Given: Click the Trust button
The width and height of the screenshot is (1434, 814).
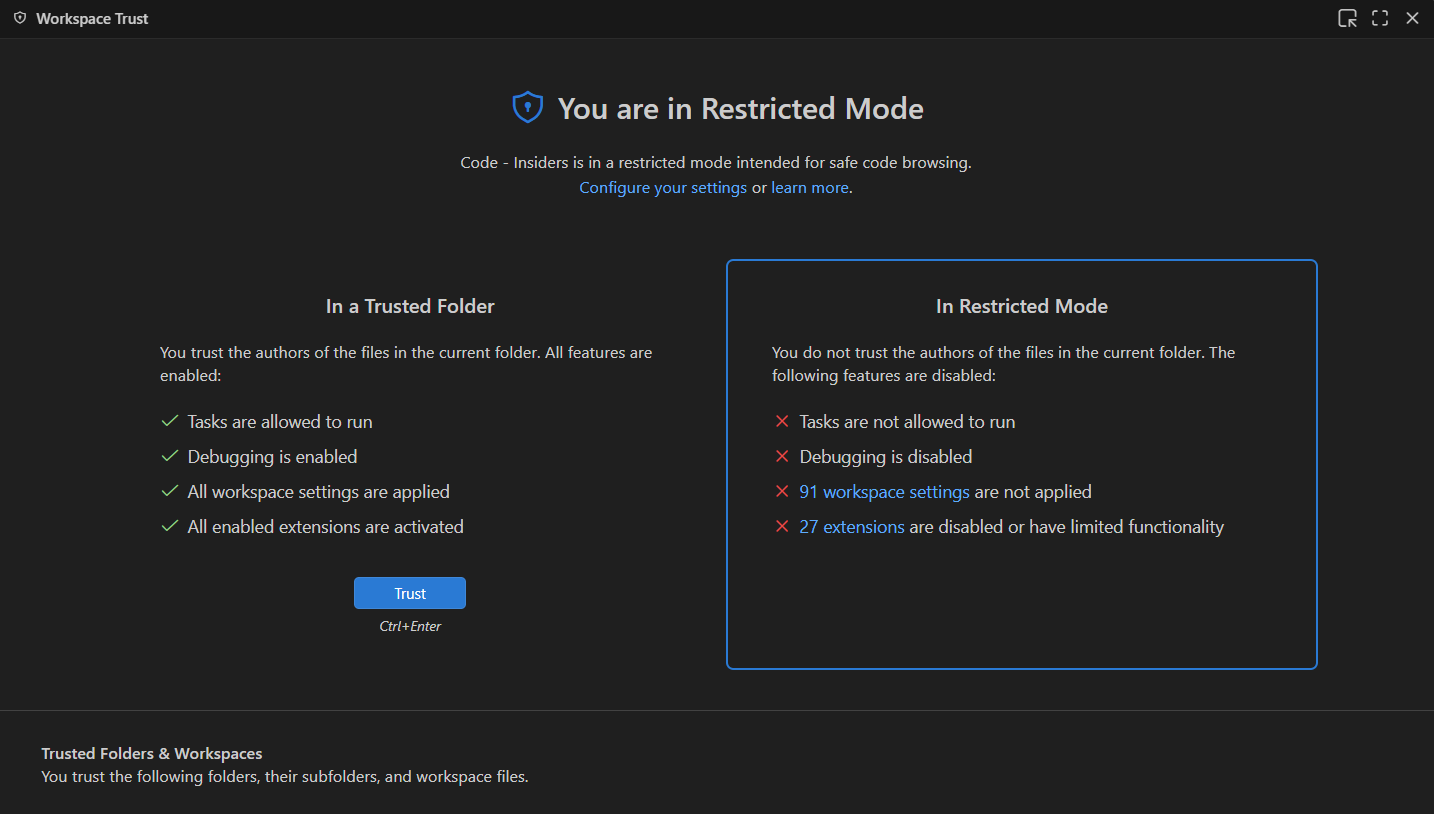Looking at the screenshot, I should pos(410,593).
